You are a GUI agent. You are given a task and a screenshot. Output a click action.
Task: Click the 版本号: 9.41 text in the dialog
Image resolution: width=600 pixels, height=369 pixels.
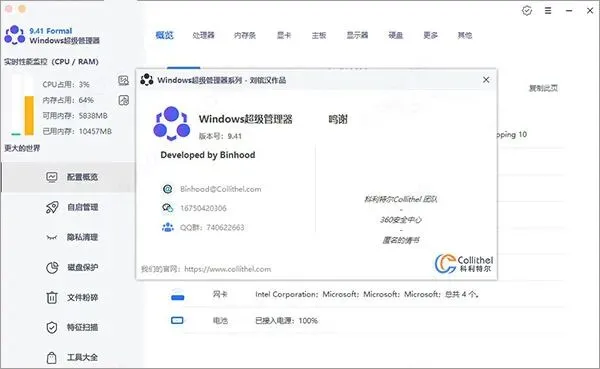click(x=220, y=136)
